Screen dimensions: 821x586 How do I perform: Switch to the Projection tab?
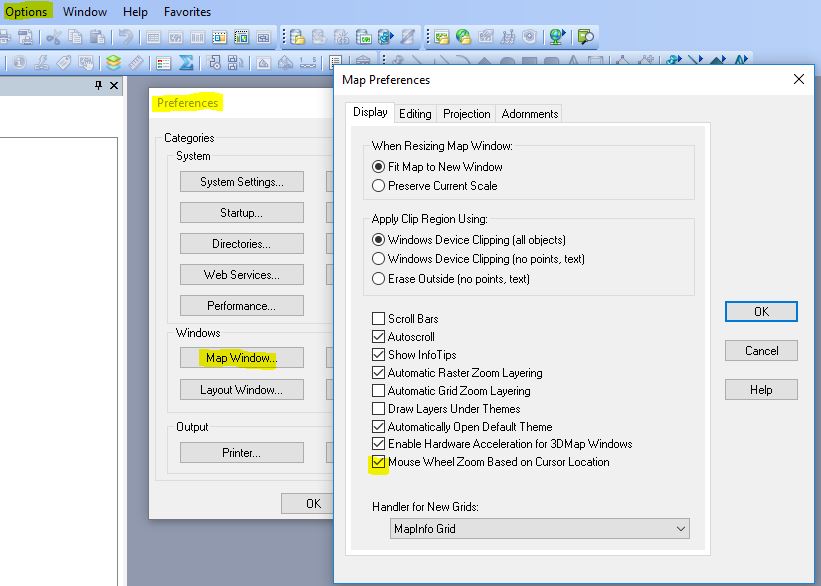point(467,114)
